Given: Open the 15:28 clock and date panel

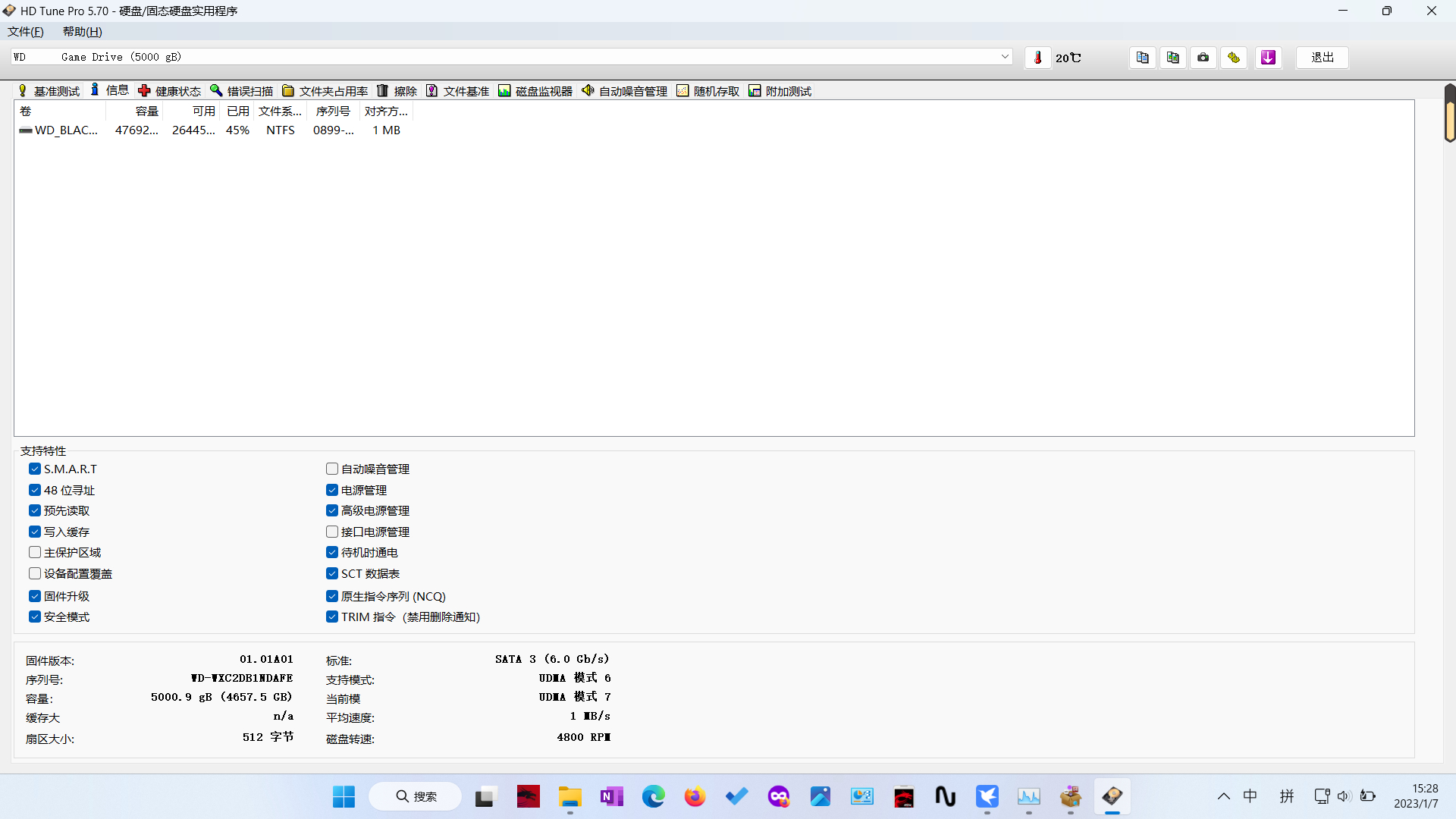Looking at the screenshot, I should [1416, 796].
